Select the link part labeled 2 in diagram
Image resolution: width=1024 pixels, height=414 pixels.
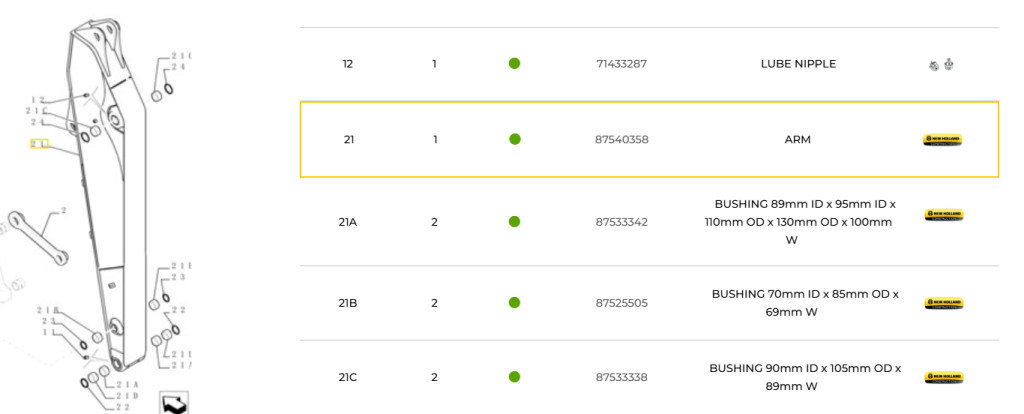[40, 238]
